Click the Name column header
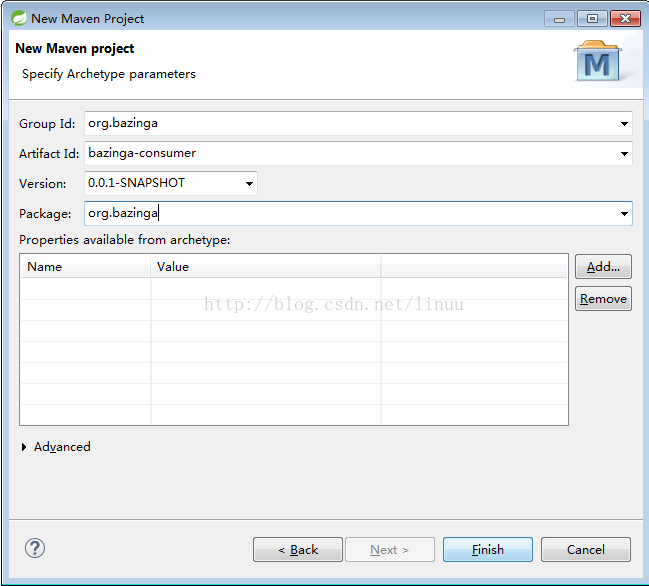 (85, 267)
